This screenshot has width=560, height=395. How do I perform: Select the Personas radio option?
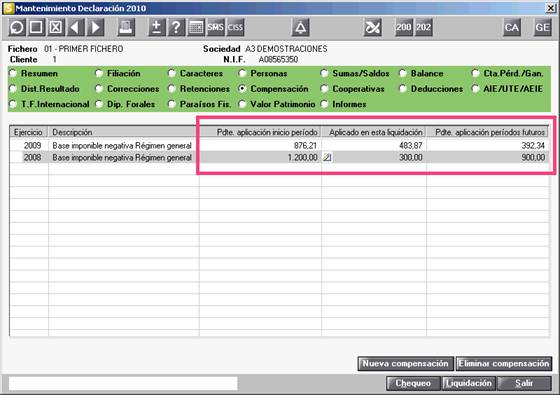(x=242, y=73)
